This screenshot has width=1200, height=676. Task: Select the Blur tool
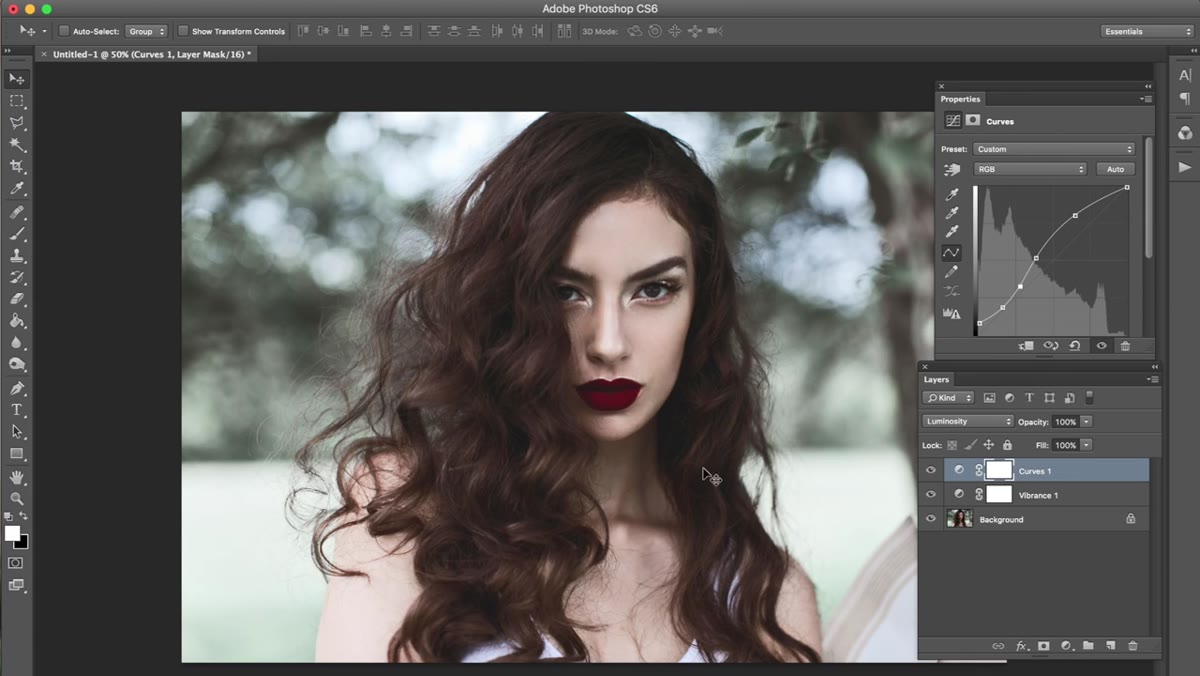[x=17, y=343]
